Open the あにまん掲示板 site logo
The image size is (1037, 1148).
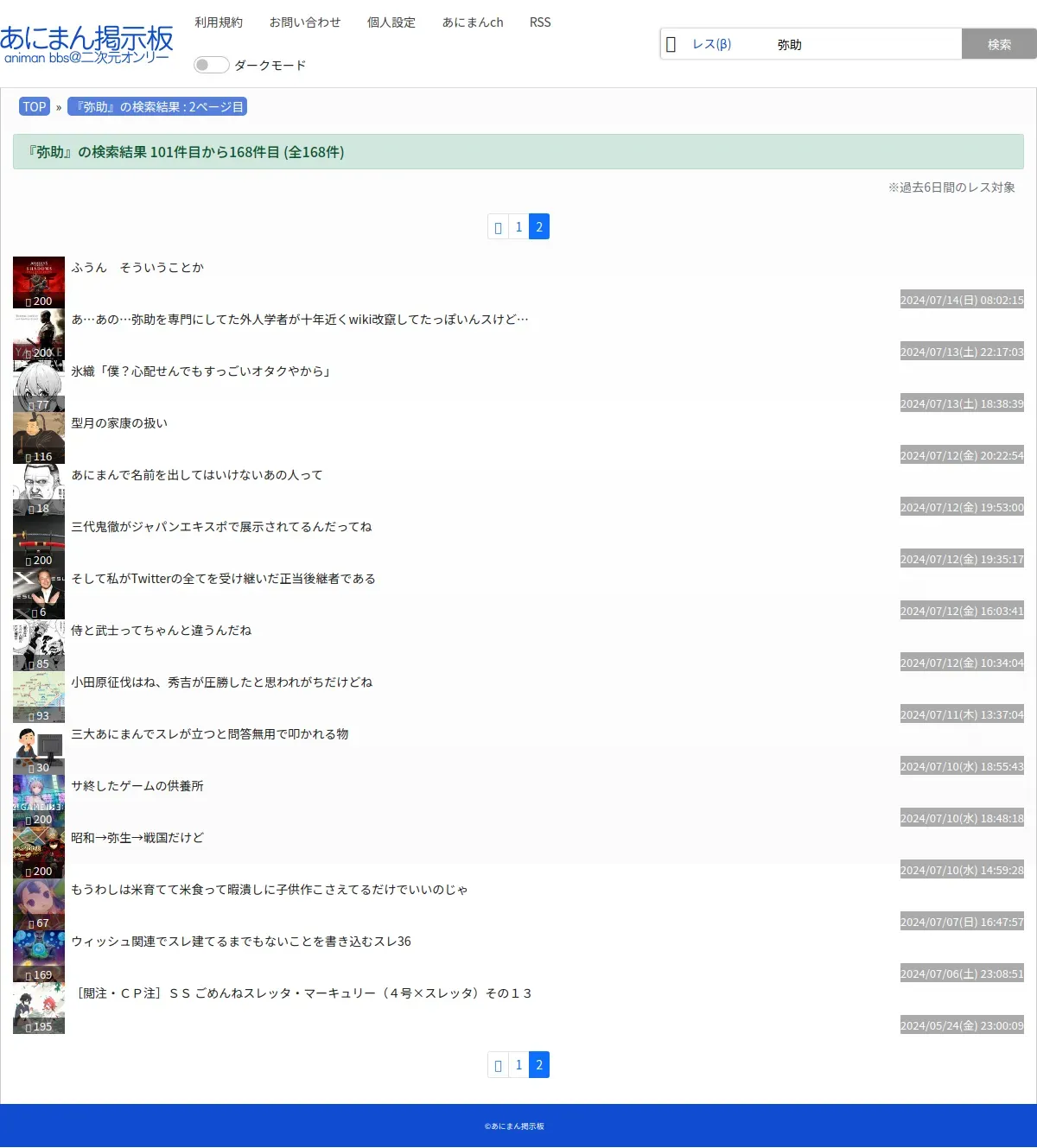click(x=86, y=44)
